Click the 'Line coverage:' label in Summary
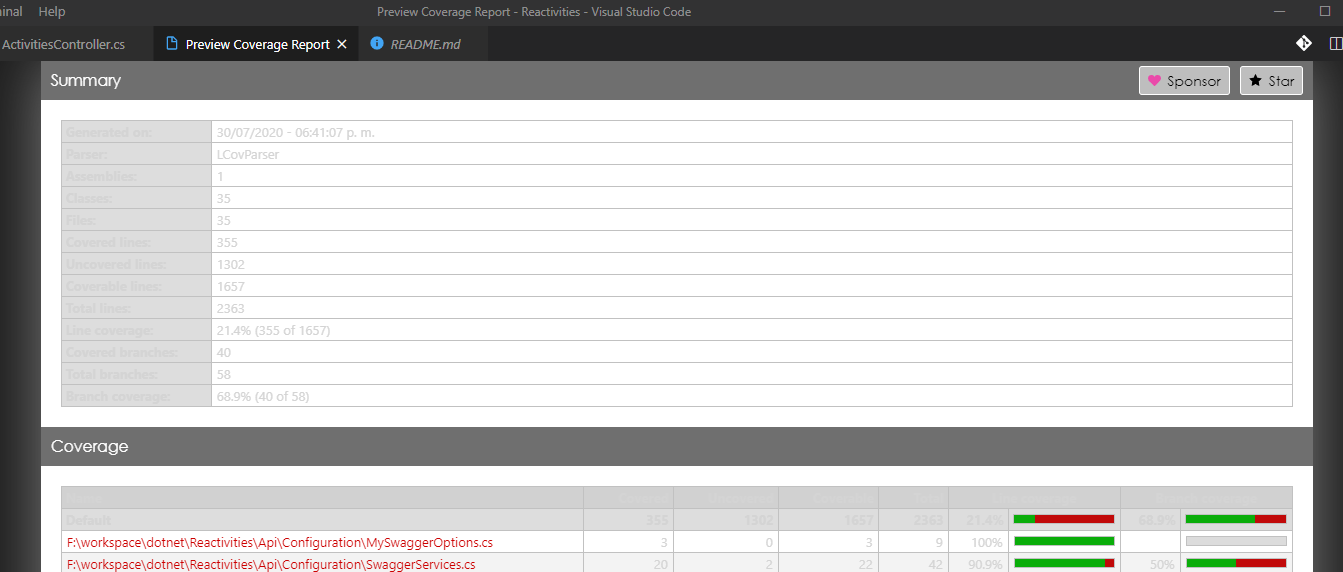1343x572 pixels. [x=109, y=330]
